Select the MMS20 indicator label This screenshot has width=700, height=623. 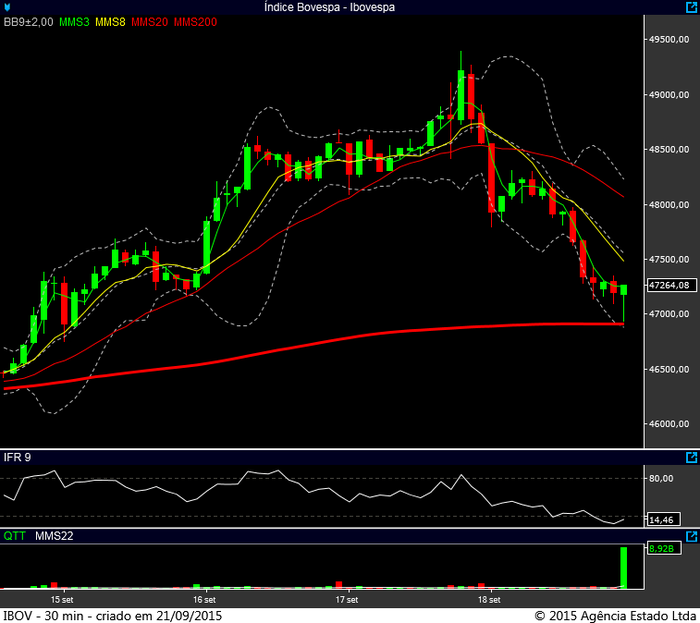click(150, 21)
